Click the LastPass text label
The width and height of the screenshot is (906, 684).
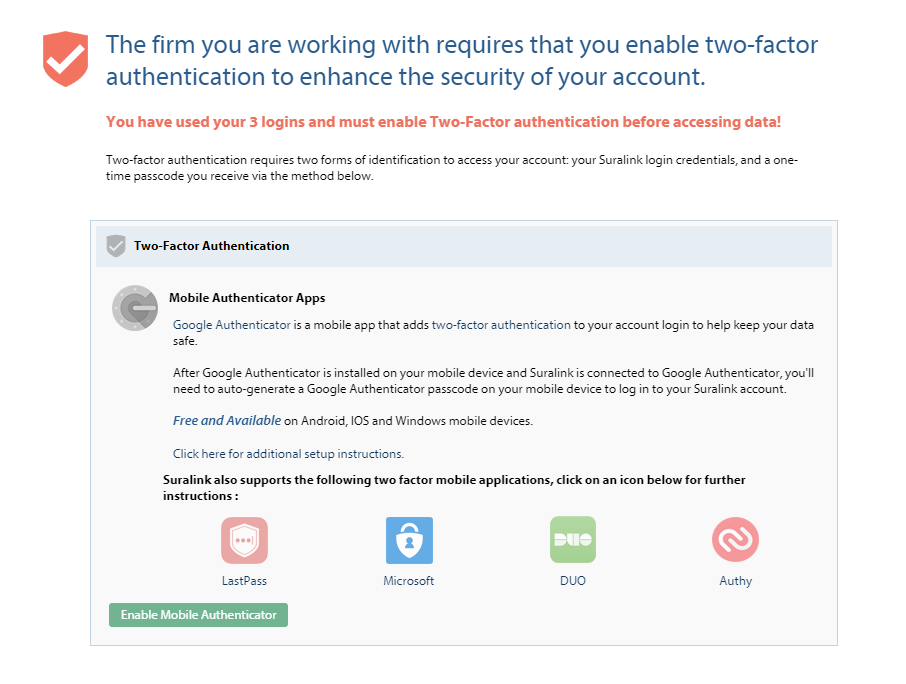click(244, 581)
